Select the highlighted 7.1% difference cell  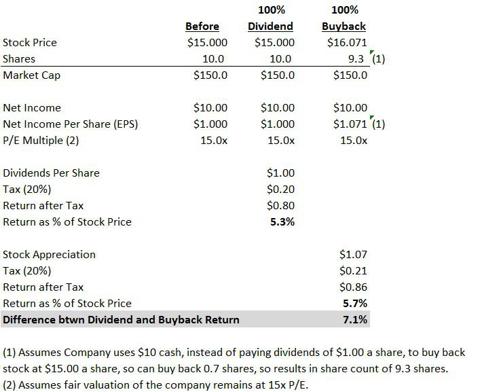pos(355,320)
